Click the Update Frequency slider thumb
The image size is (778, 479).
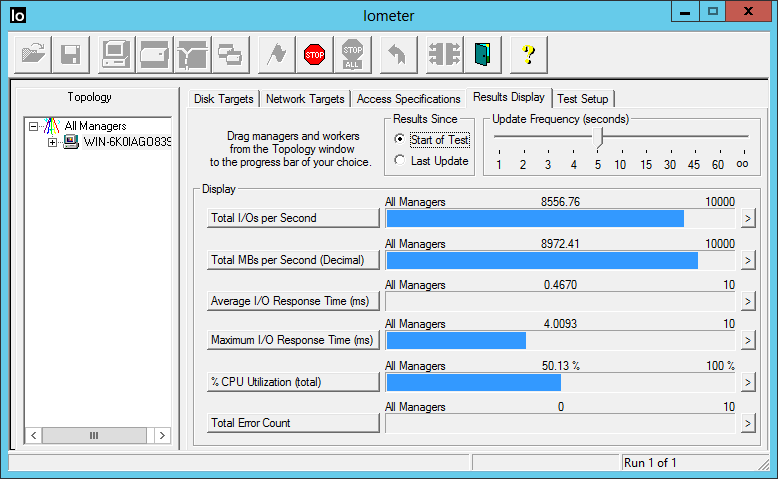click(598, 137)
